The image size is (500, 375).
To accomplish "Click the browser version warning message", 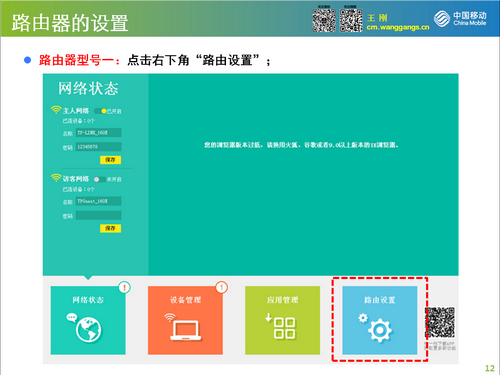I will pos(302,145).
